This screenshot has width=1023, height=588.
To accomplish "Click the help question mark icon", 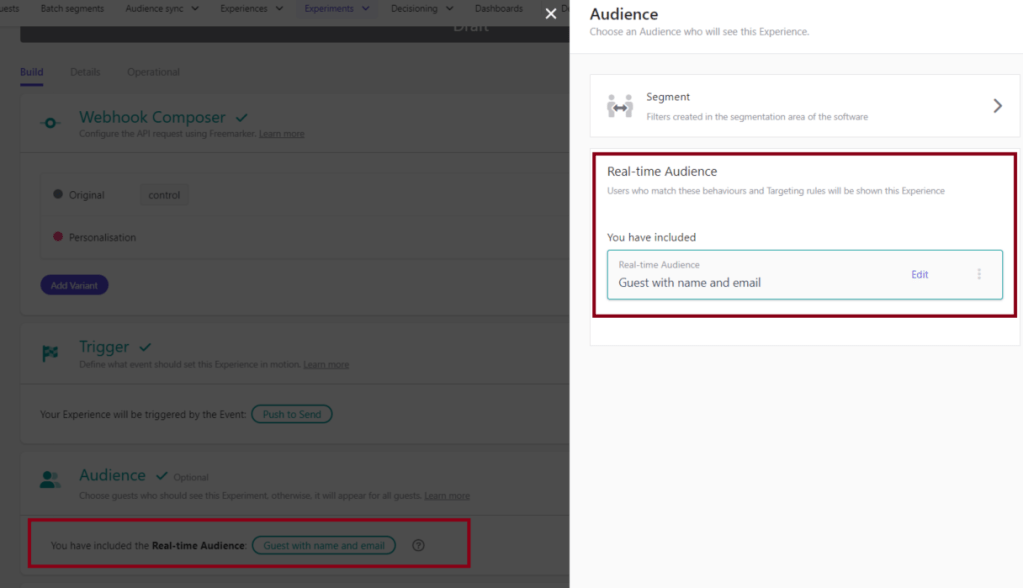I will tap(418, 545).
